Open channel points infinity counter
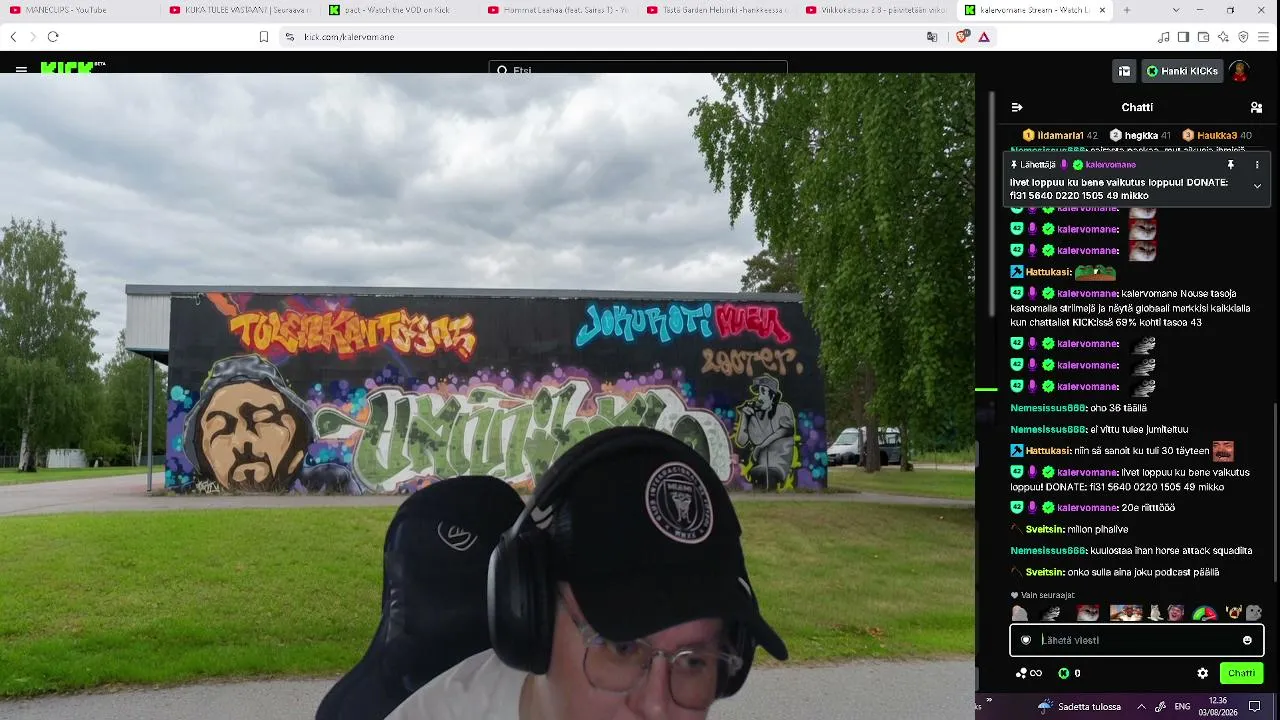 (x=1029, y=673)
